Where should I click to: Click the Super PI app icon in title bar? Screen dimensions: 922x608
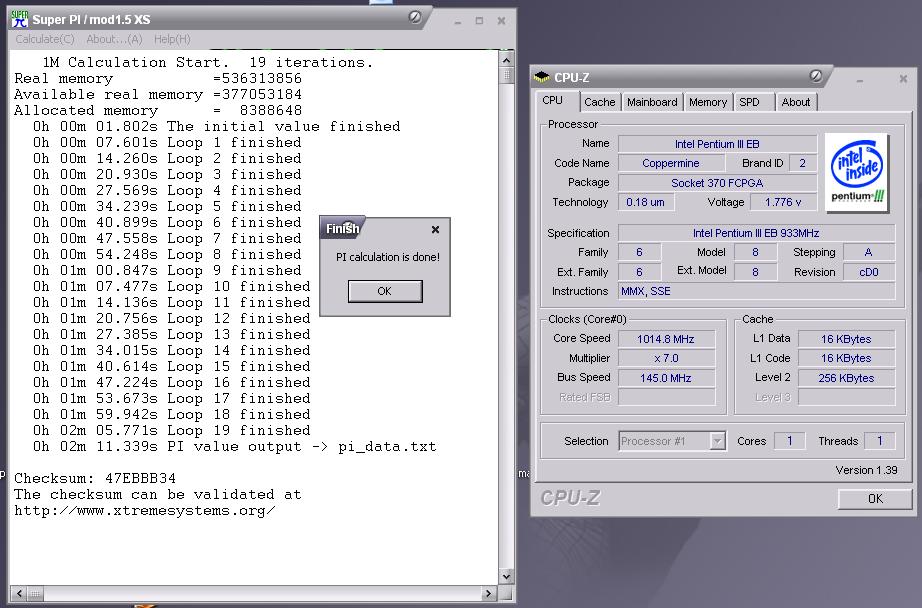pyautogui.click(x=19, y=19)
